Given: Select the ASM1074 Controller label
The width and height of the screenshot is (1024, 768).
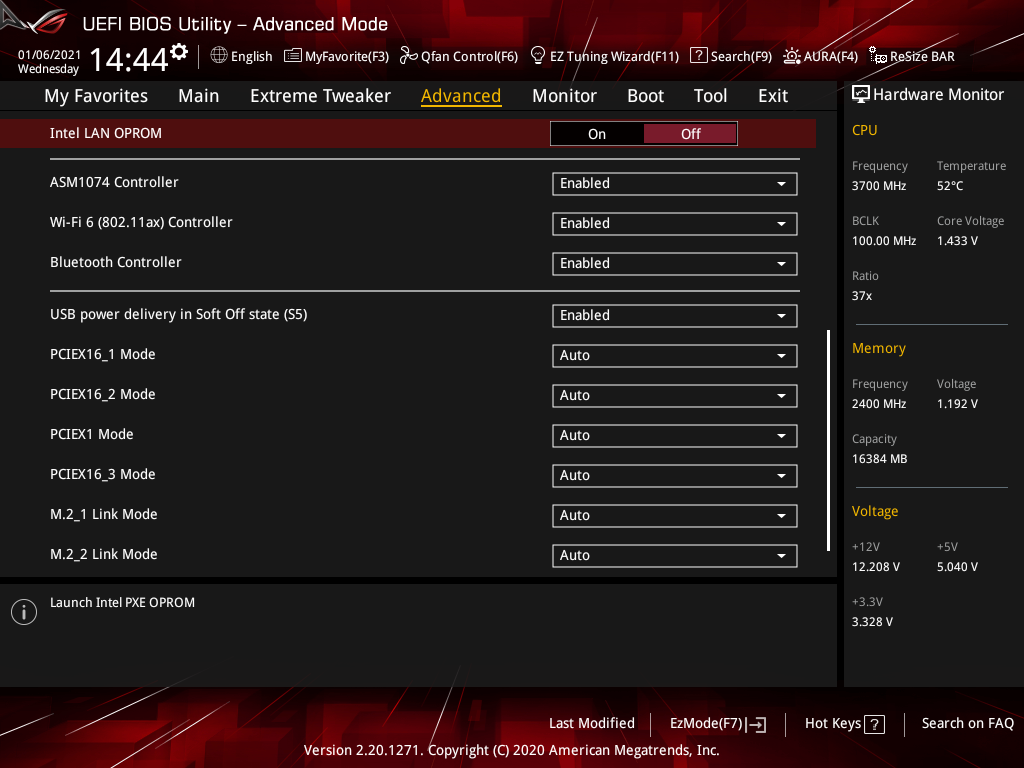Looking at the screenshot, I should (x=114, y=182).
